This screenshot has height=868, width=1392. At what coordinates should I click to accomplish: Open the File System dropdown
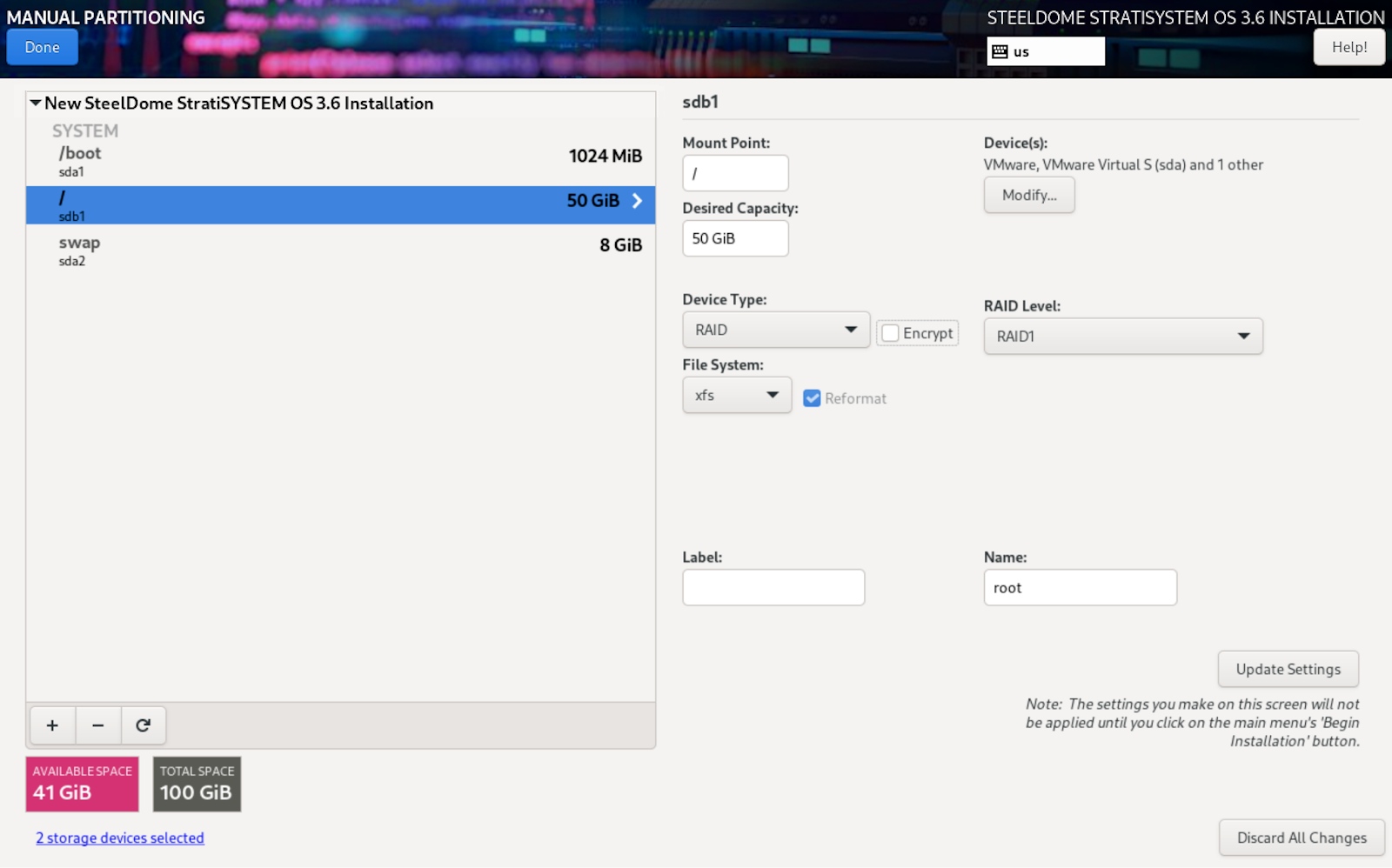[x=736, y=395]
